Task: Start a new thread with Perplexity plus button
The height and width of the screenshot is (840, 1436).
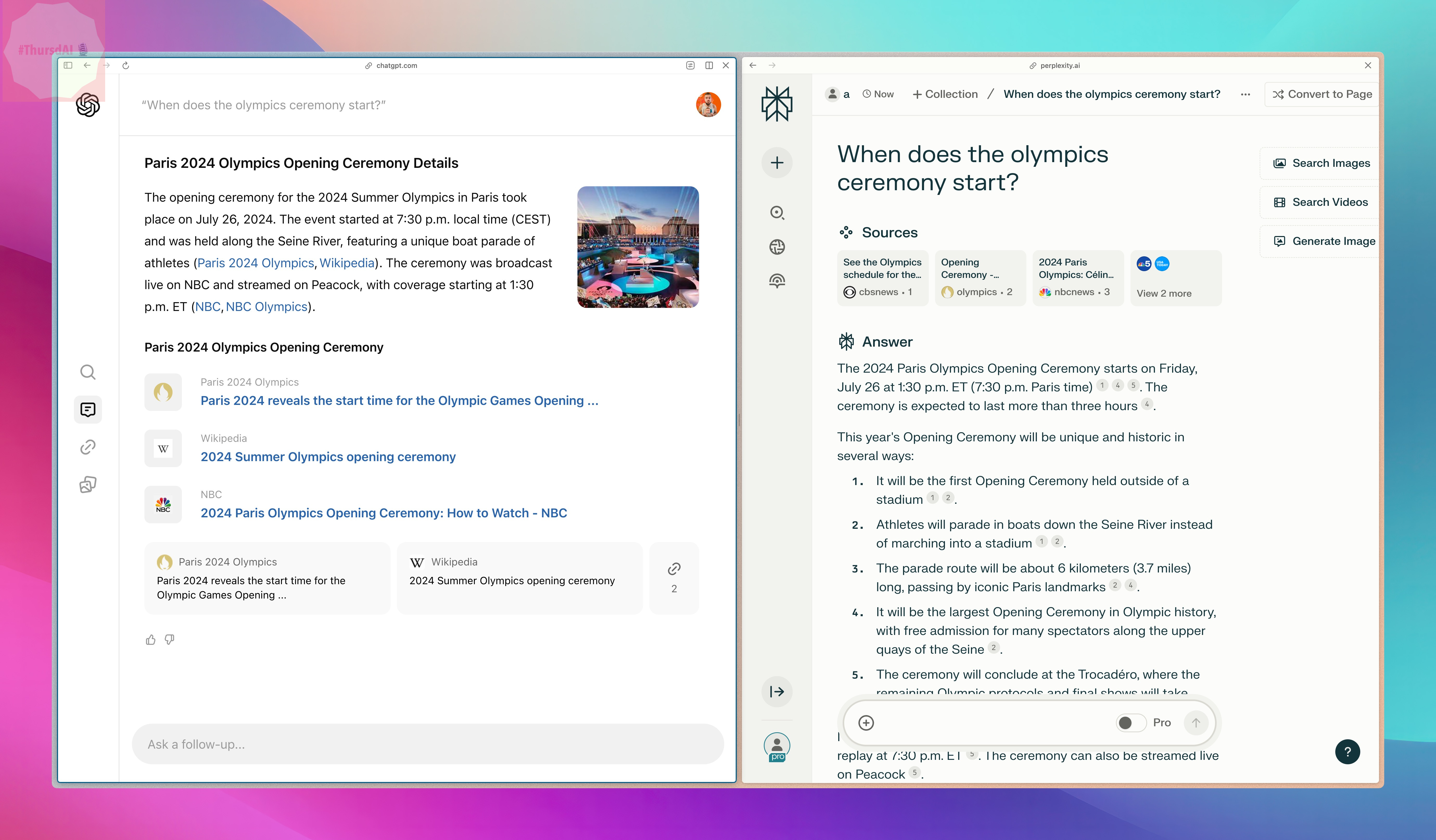Action: tap(777, 163)
